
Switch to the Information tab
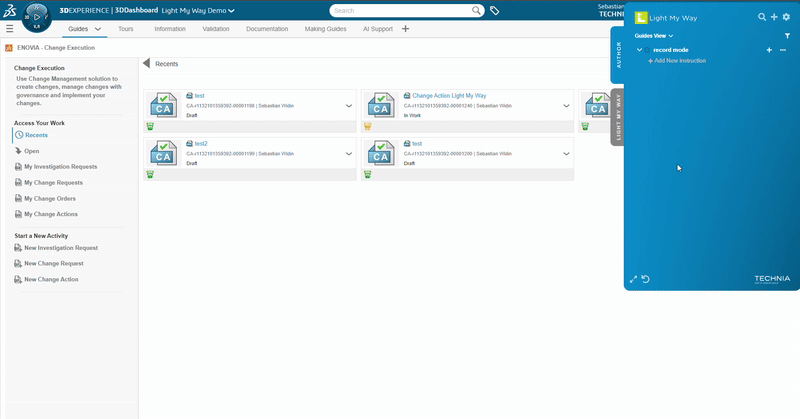170,29
